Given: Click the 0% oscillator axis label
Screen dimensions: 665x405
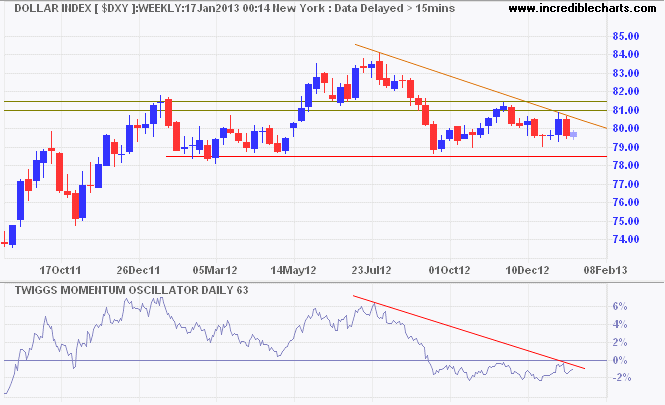Looking at the screenshot, I should point(620,360).
